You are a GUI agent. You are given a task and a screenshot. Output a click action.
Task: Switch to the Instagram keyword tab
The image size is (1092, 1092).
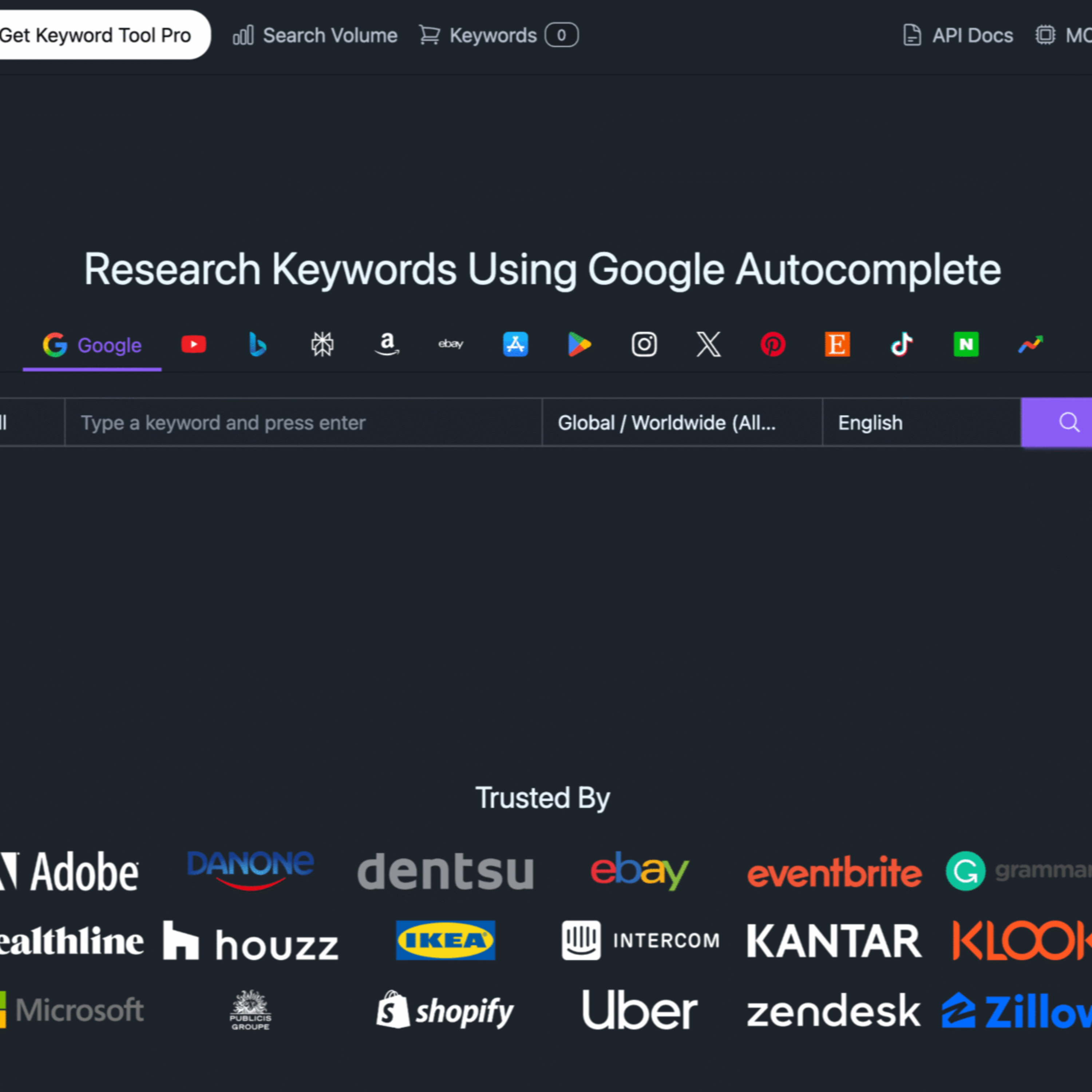644,344
